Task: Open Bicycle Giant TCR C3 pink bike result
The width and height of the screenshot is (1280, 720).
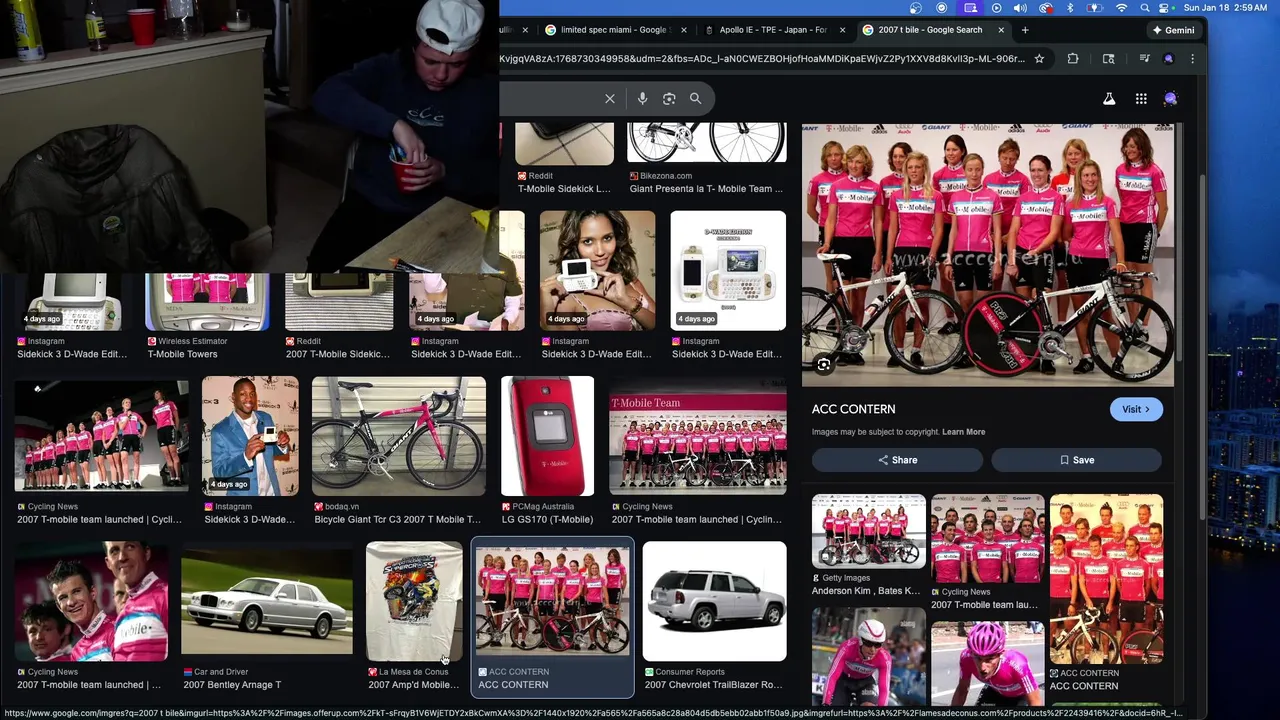Action: click(399, 436)
